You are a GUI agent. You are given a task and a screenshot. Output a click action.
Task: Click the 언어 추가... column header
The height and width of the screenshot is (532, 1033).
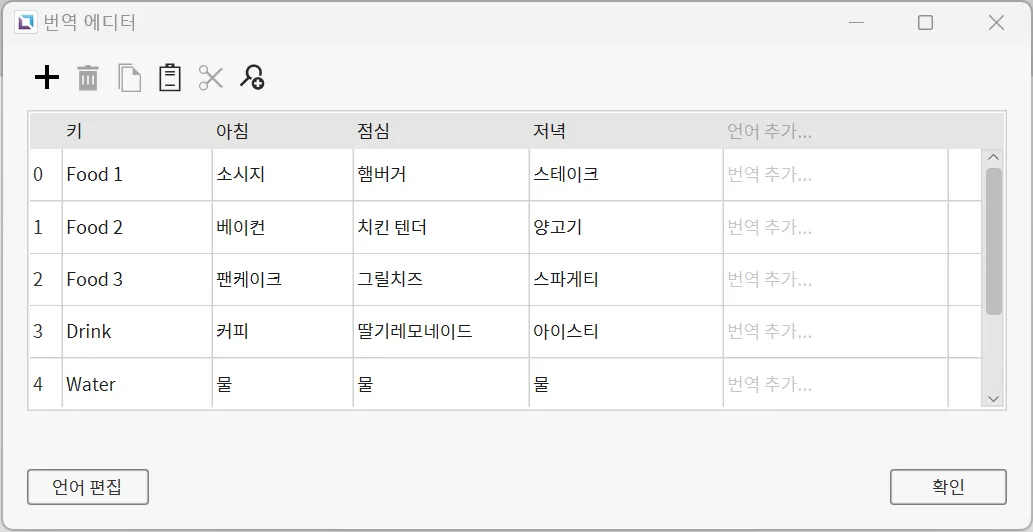coord(769,131)
